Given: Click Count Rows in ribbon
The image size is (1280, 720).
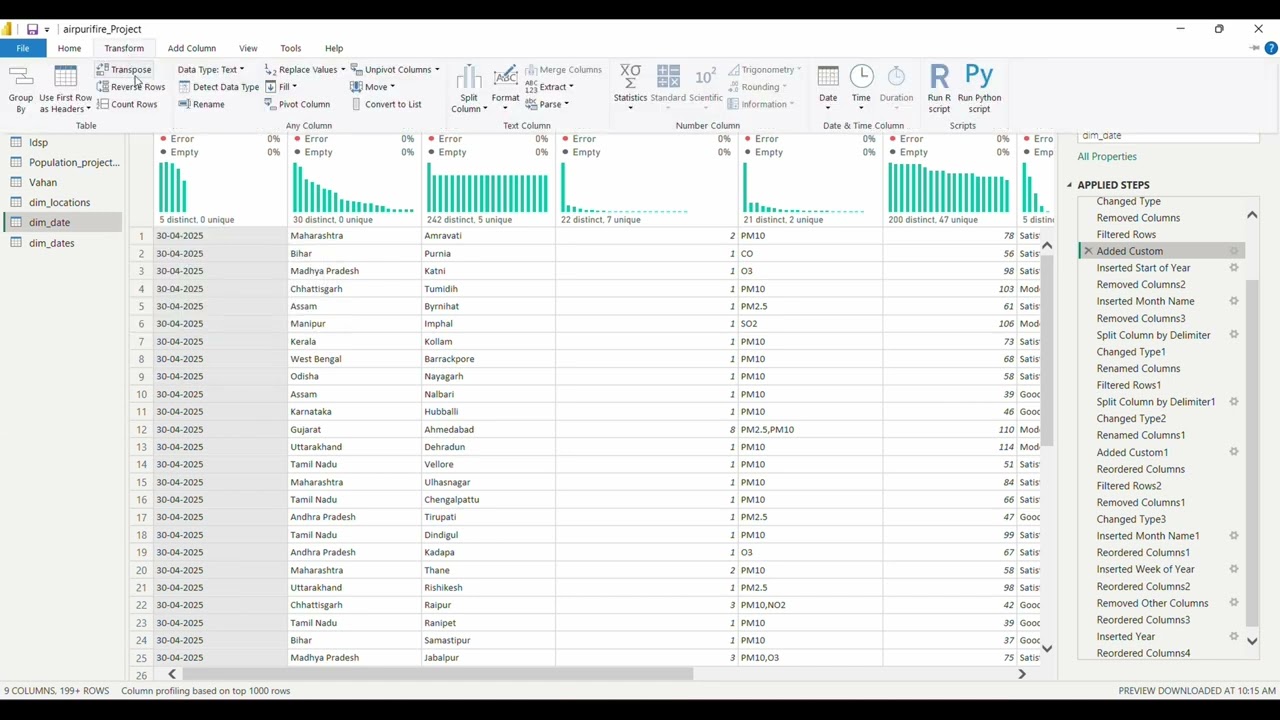Looking at the screenshot, I should (127, 104).
